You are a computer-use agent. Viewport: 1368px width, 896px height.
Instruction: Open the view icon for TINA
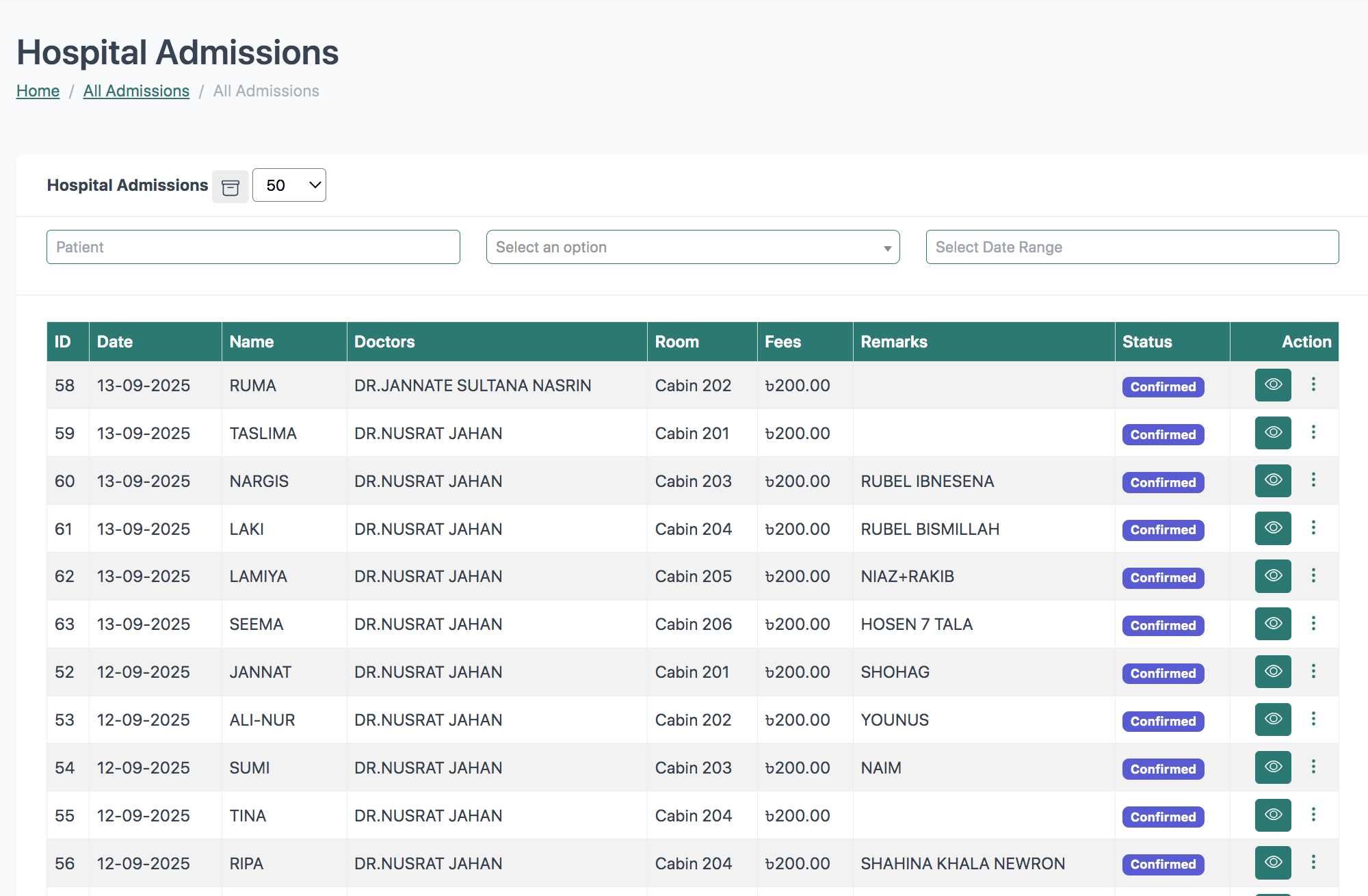(x=1272, y=815)
